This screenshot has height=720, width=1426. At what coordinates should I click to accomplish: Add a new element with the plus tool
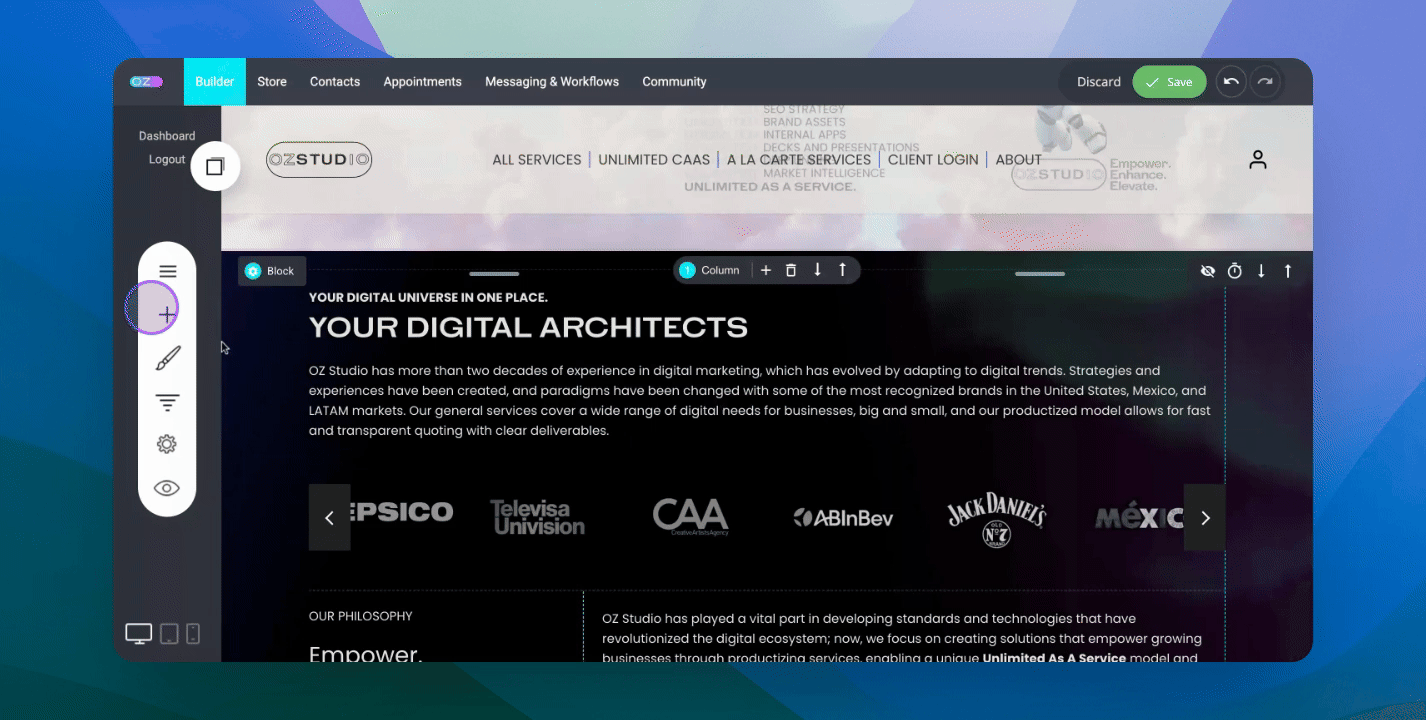(x=167, y=314)
